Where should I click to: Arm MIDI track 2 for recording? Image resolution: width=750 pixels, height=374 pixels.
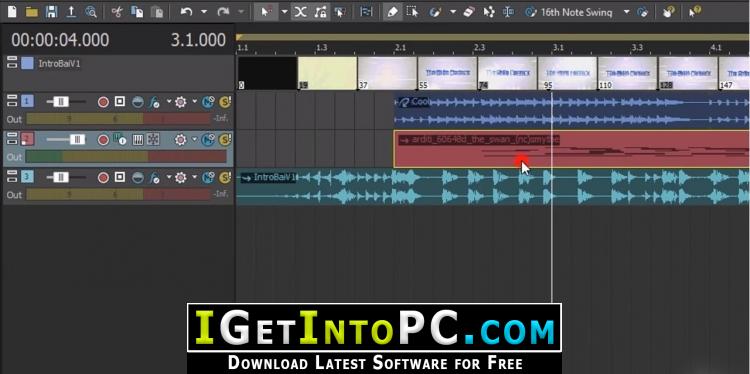pyautogui.click(x=103, y=140)
